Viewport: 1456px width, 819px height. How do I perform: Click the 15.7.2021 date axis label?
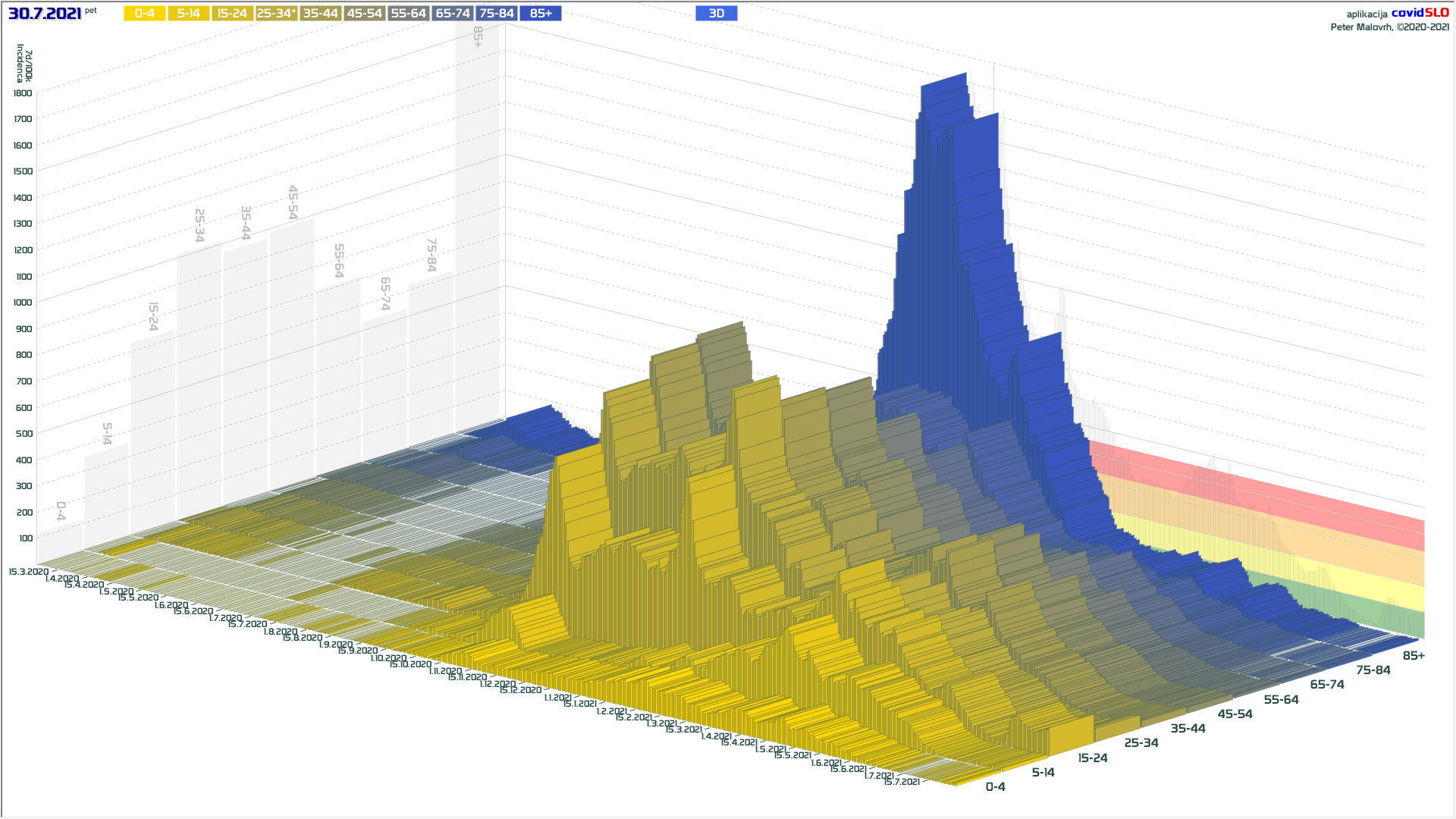[x=902, y=781]
